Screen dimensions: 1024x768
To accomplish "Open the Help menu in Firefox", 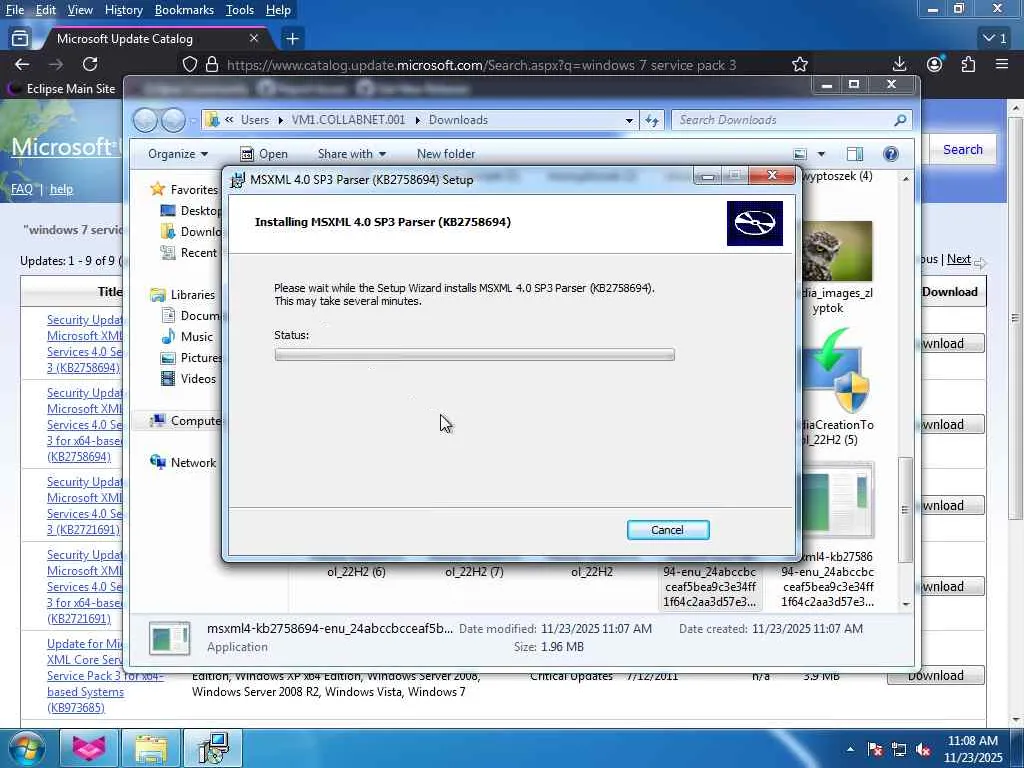I will pos(278,10).
